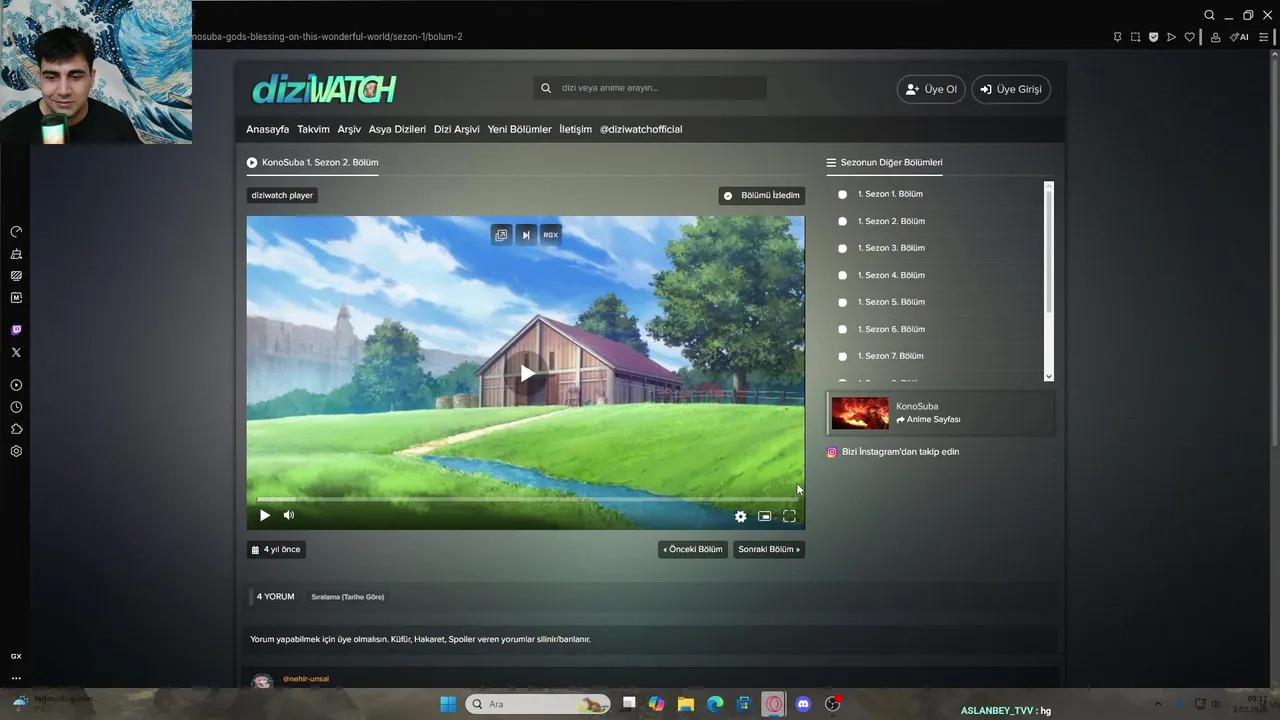Go to Anasayfa menu item
The width and height of the screenshot is (1280, 720).
[267, 129]
